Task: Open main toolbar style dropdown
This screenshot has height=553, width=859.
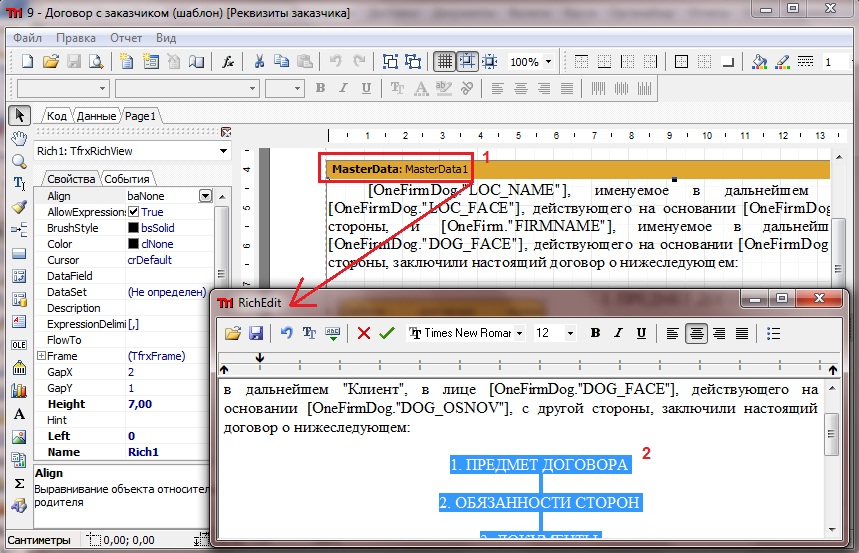Action: (x=102, y=88)
